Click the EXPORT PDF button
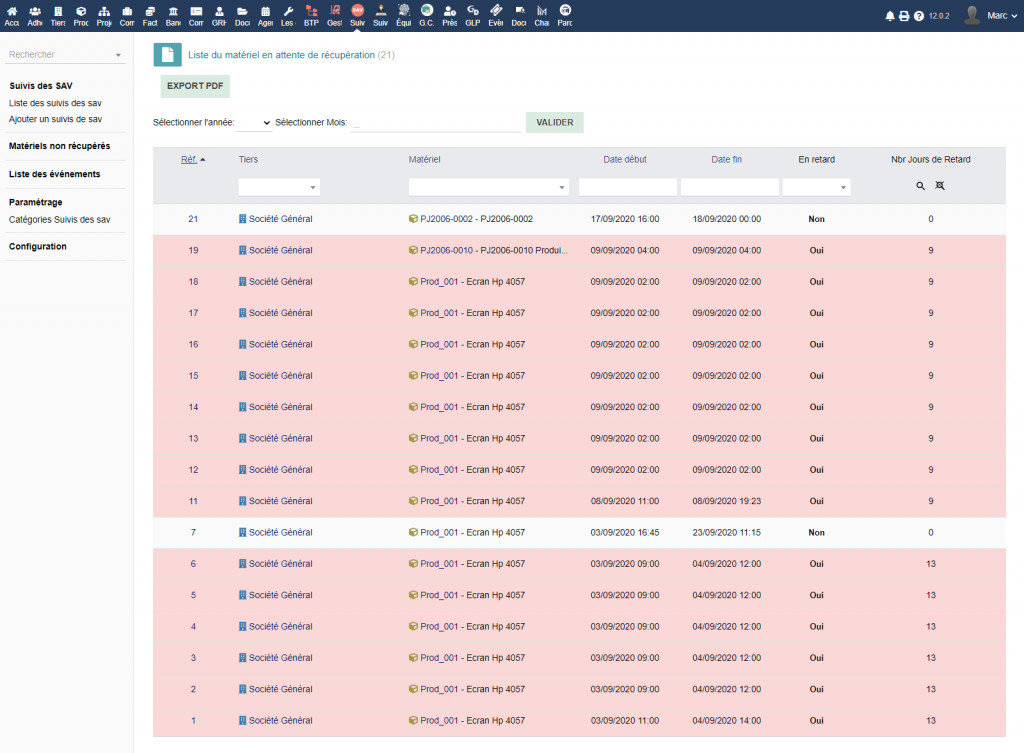Image resolution: width=1024 pixels, height=753 pixels. tap(195, 86)
